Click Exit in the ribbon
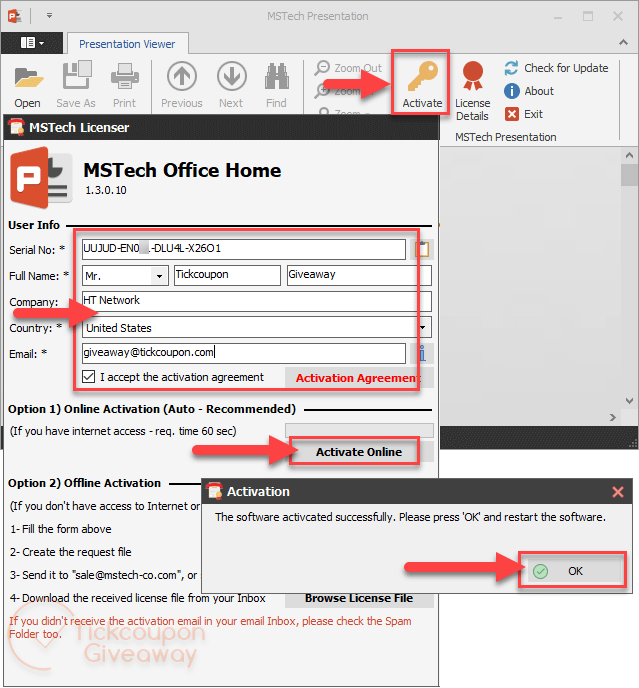This screenshot has height=688, width=639. click(524, 114)
